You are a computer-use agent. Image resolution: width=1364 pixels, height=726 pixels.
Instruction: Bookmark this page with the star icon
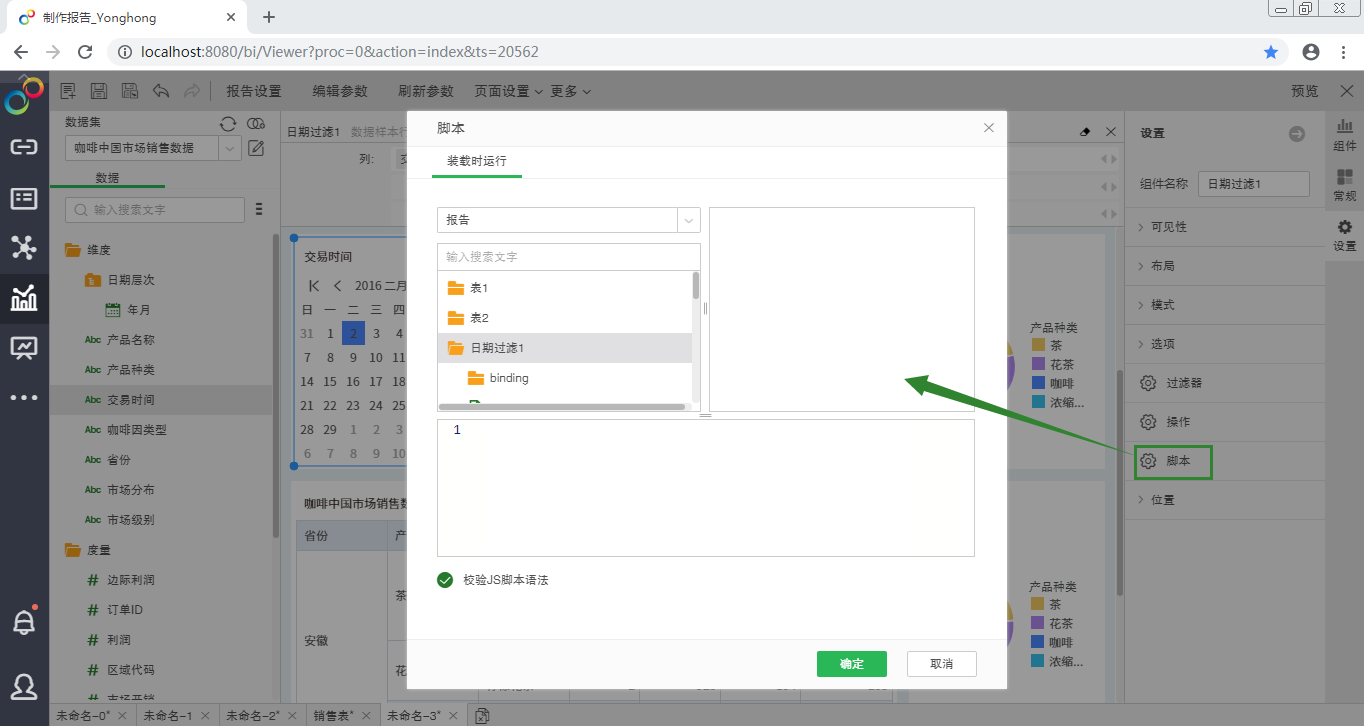click(x=1271, y=52)
